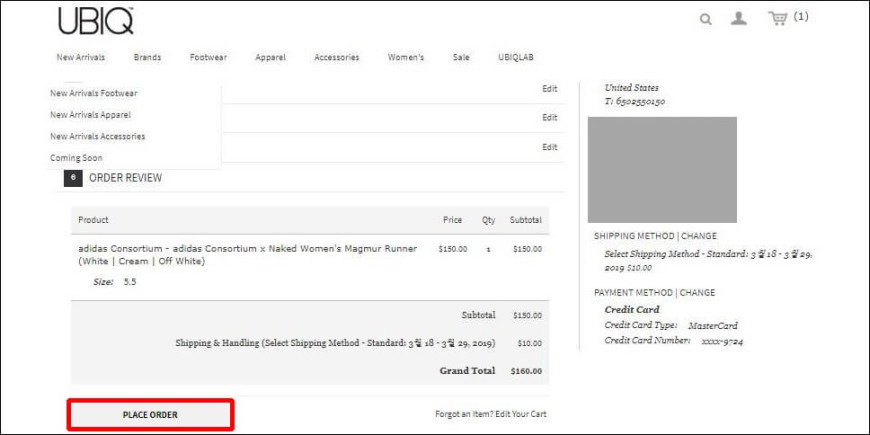Open the Brands menu
Screen dimensions: 870x435
point(148,57)
